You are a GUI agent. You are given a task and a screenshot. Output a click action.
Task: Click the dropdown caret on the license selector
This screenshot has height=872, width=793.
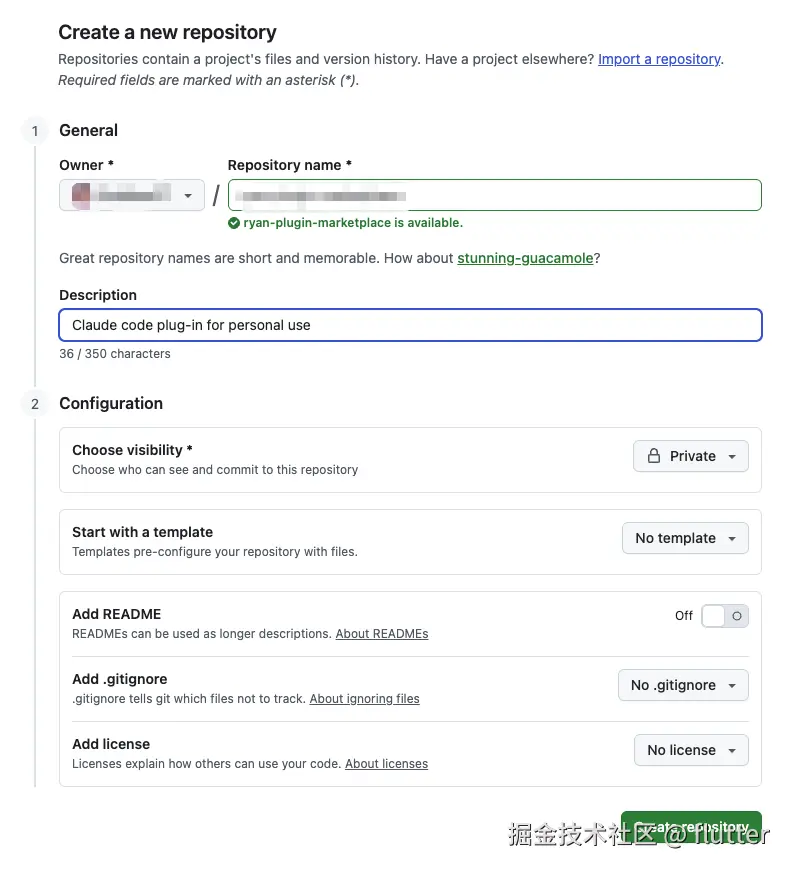731,750
